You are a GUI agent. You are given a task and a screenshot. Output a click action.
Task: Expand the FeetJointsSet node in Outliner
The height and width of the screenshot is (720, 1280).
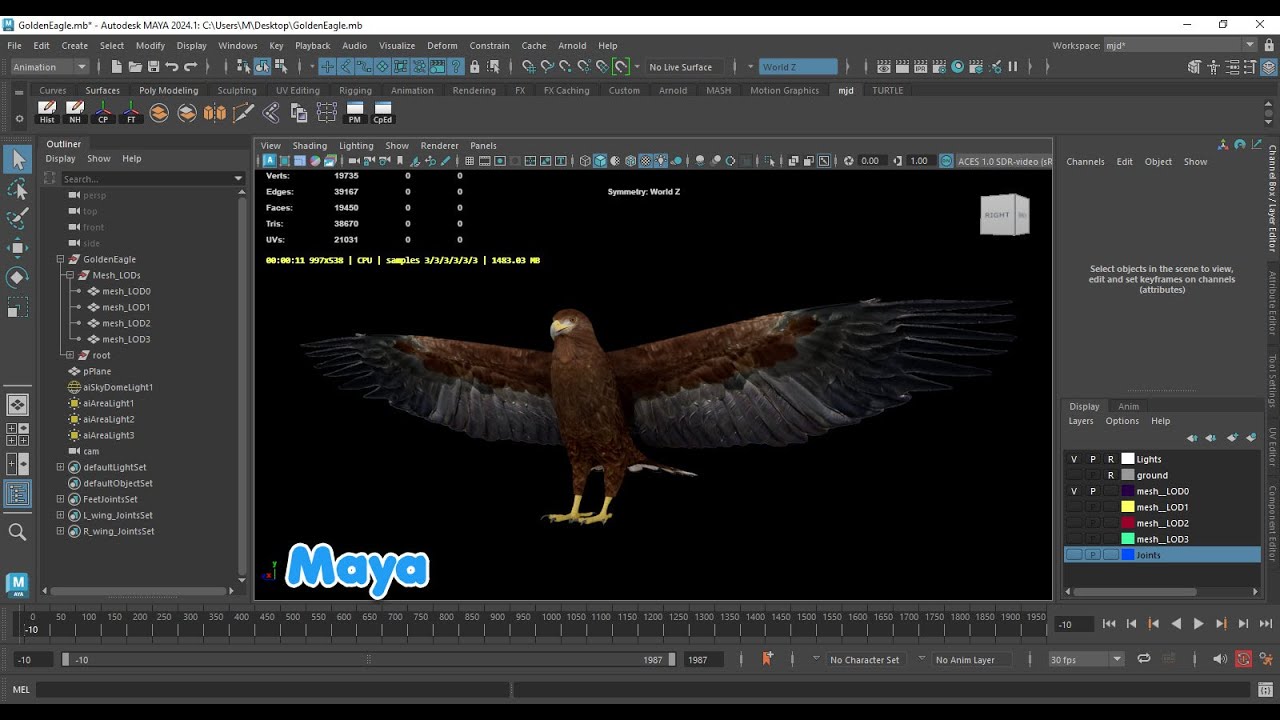pyautogui.click(x=60, y=499)
